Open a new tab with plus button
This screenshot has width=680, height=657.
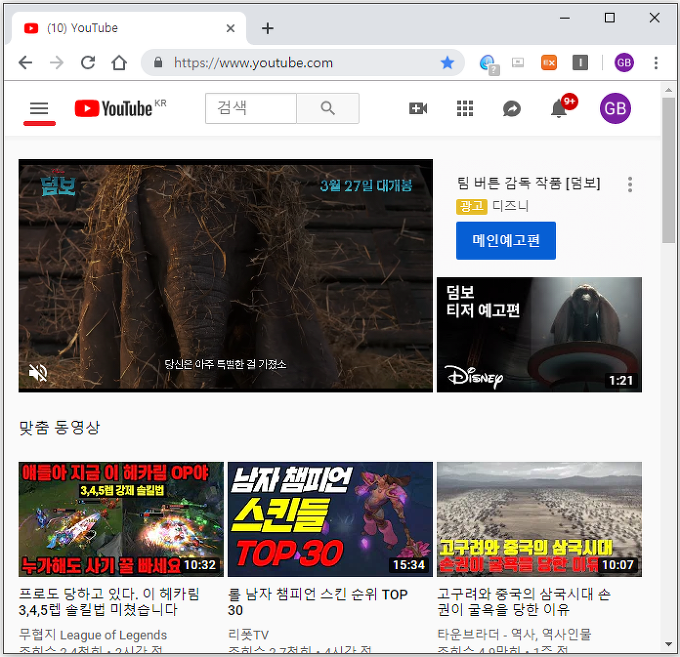(268, 28)
